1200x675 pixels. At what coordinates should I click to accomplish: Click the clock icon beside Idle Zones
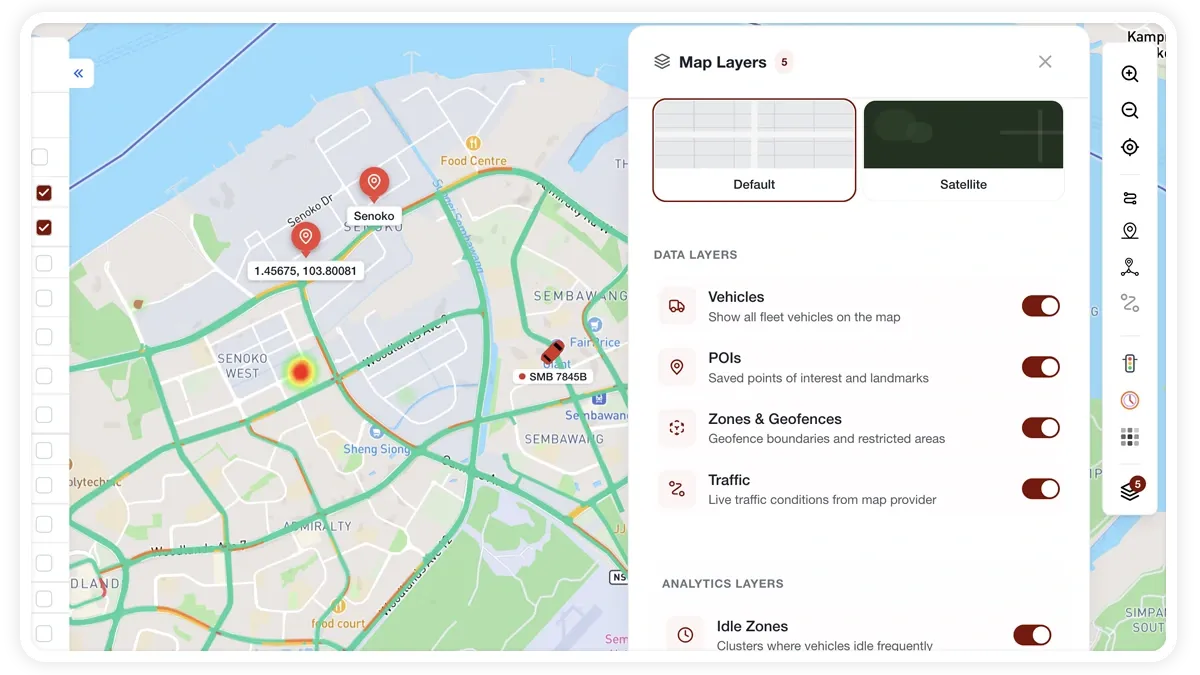click(x=685, y=635)
